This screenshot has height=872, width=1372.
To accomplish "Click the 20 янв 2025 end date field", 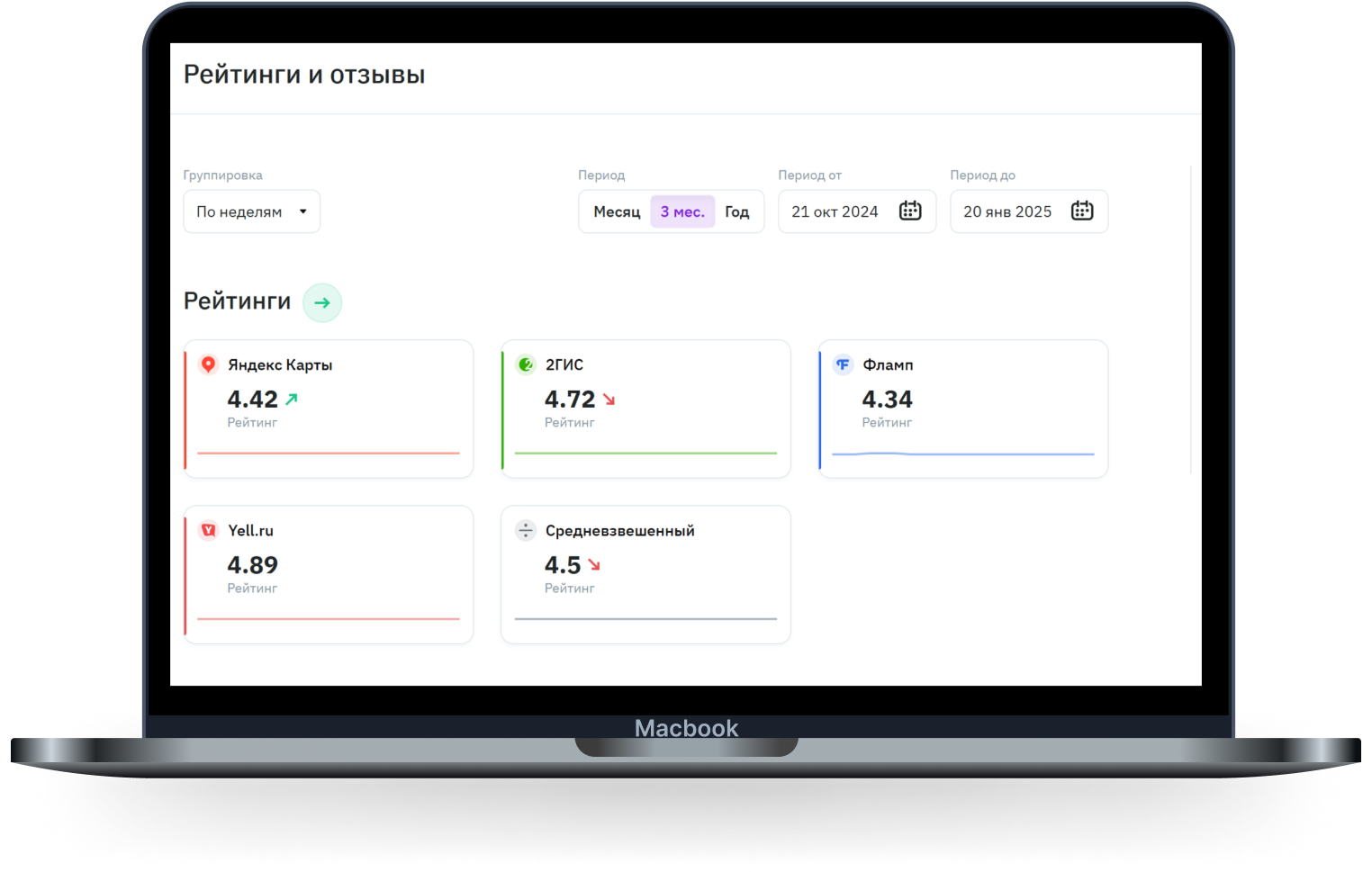I will 1007,211.
